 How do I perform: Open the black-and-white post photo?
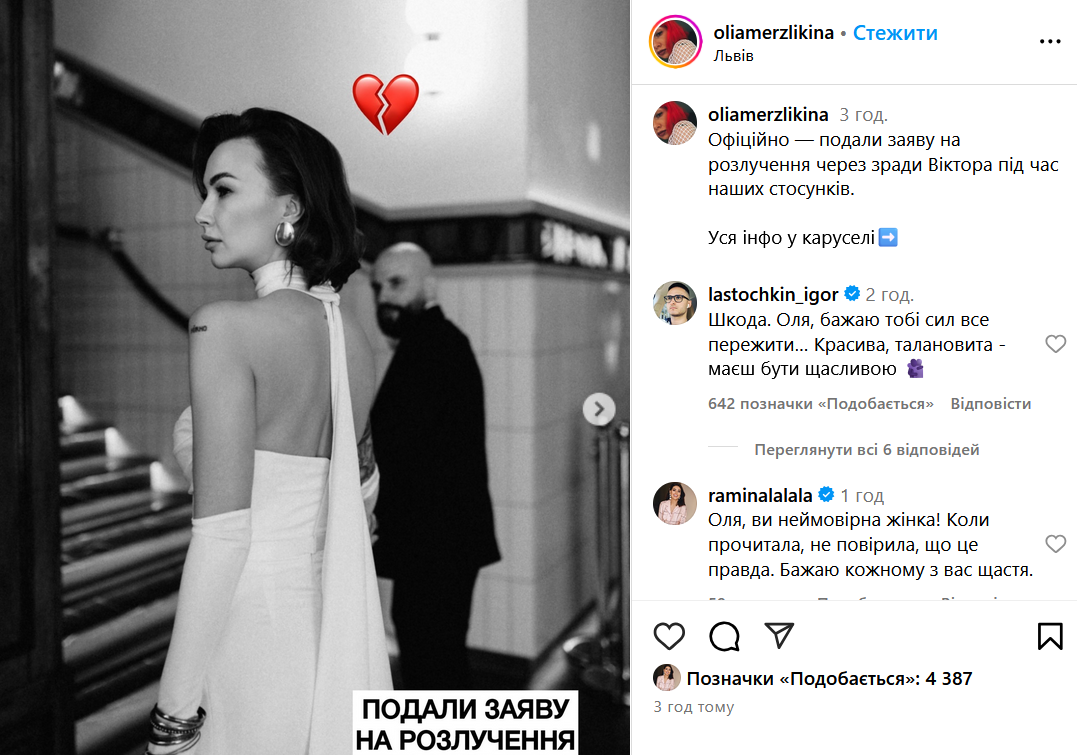[315, 378]
